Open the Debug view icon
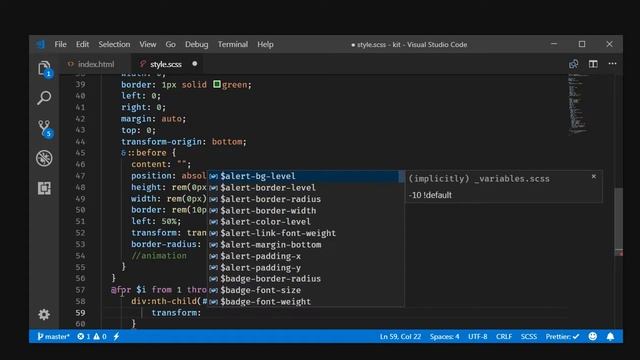This screenshot has width=640, height=360. coord(44,158)
